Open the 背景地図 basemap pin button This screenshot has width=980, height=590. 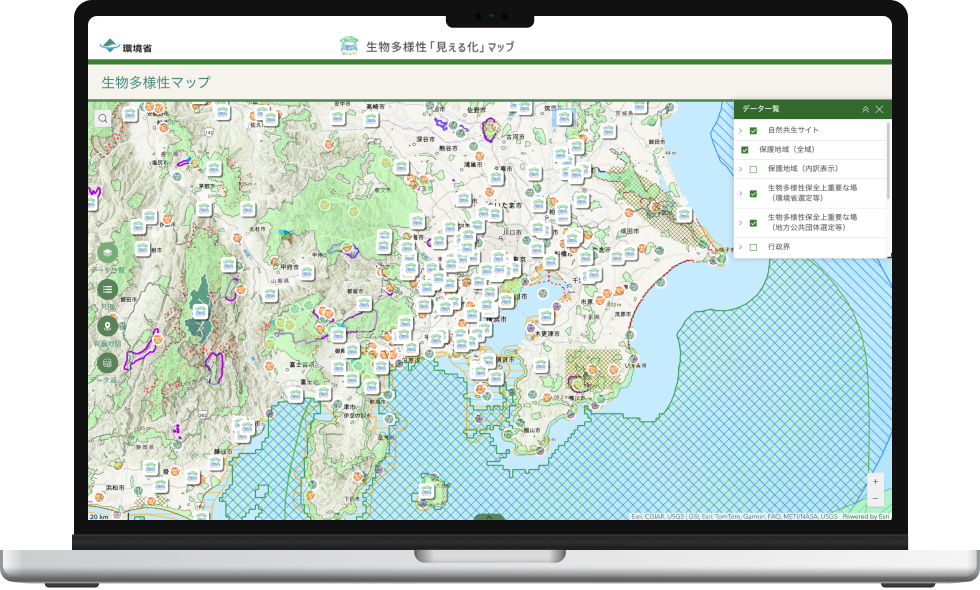(107, 326)
